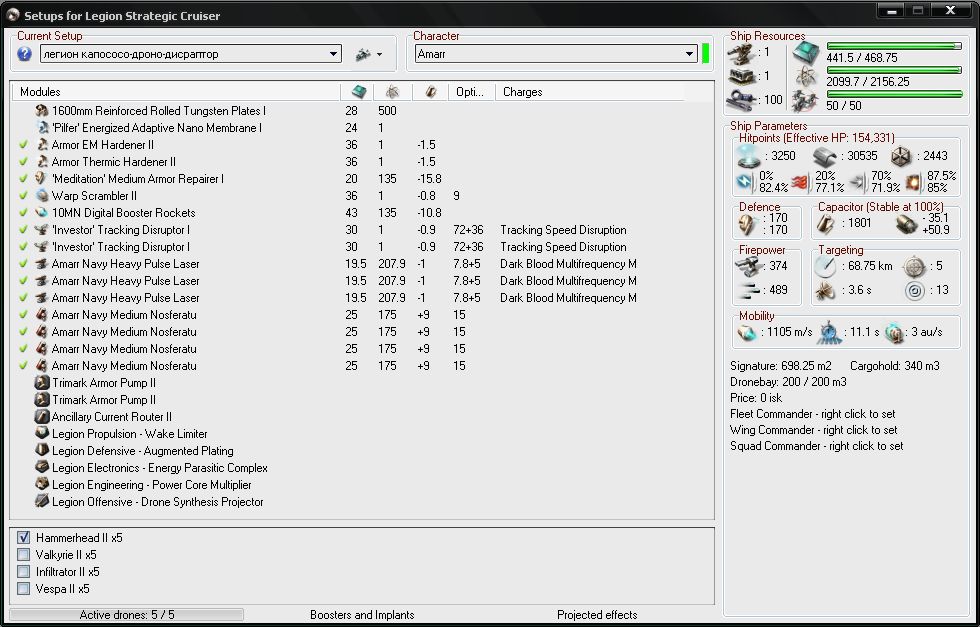The height and width of the screenshot is (627, 980).
Task: Click the capacitor column header icon
Action: [x=431, y=92]
